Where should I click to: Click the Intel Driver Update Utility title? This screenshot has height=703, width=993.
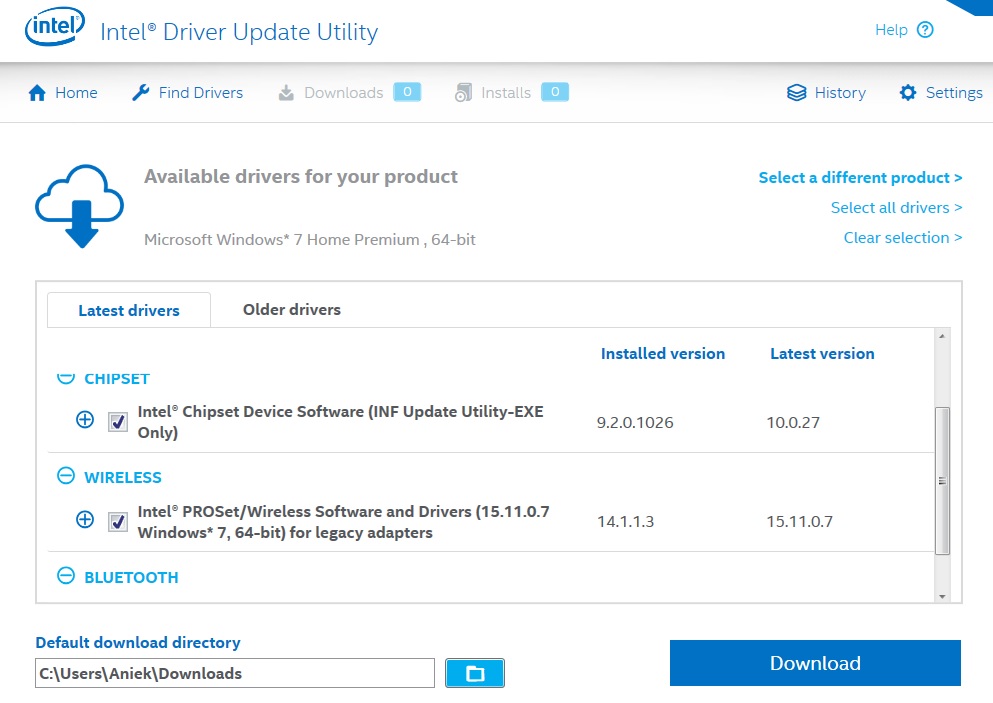pos(239,32)
